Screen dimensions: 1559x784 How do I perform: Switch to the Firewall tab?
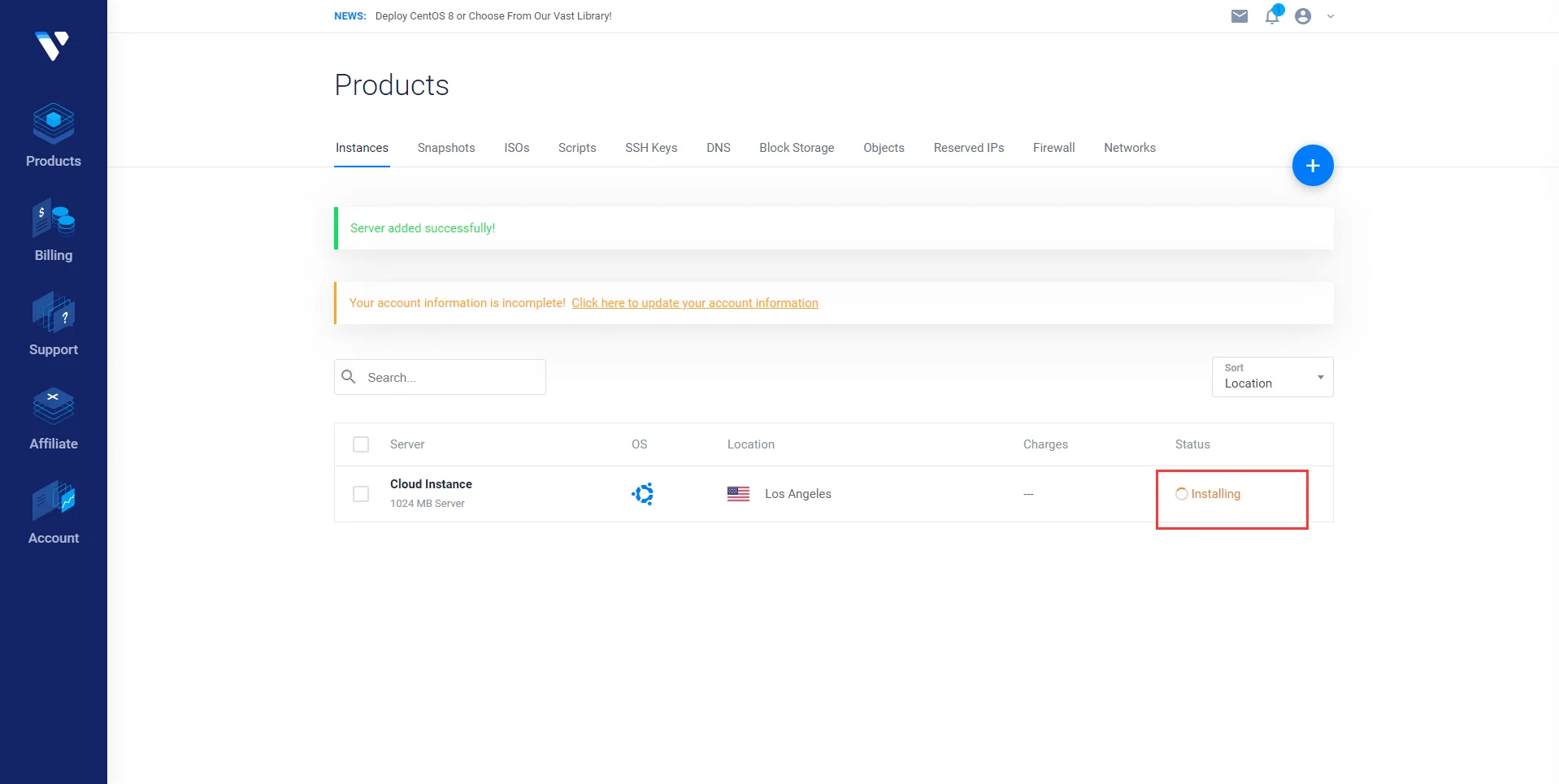pyautogui.click(x=1053, y=148)
